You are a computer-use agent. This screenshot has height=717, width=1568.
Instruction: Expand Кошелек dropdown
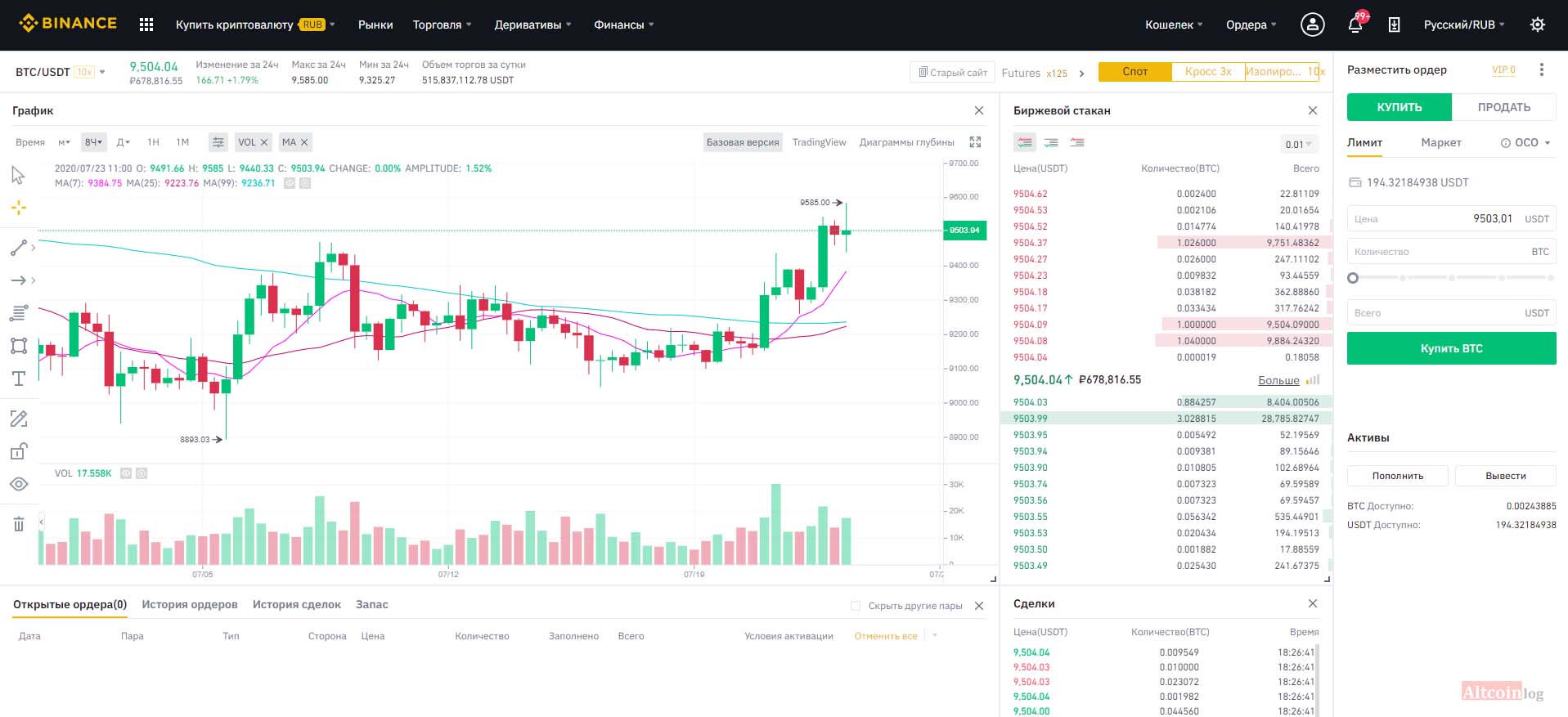click(1174, 25)
